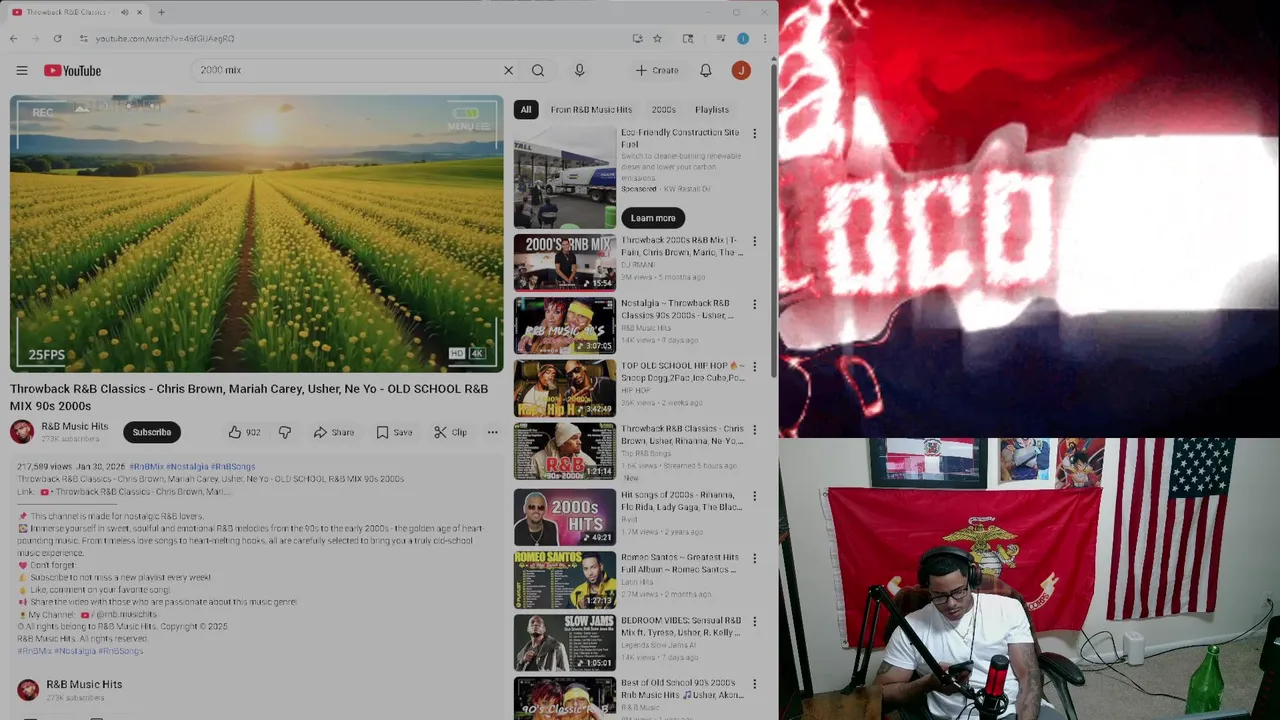The image size is (1280, 720).
Task: Click into the search field '2000 mix'
Action: pos(345,70)
